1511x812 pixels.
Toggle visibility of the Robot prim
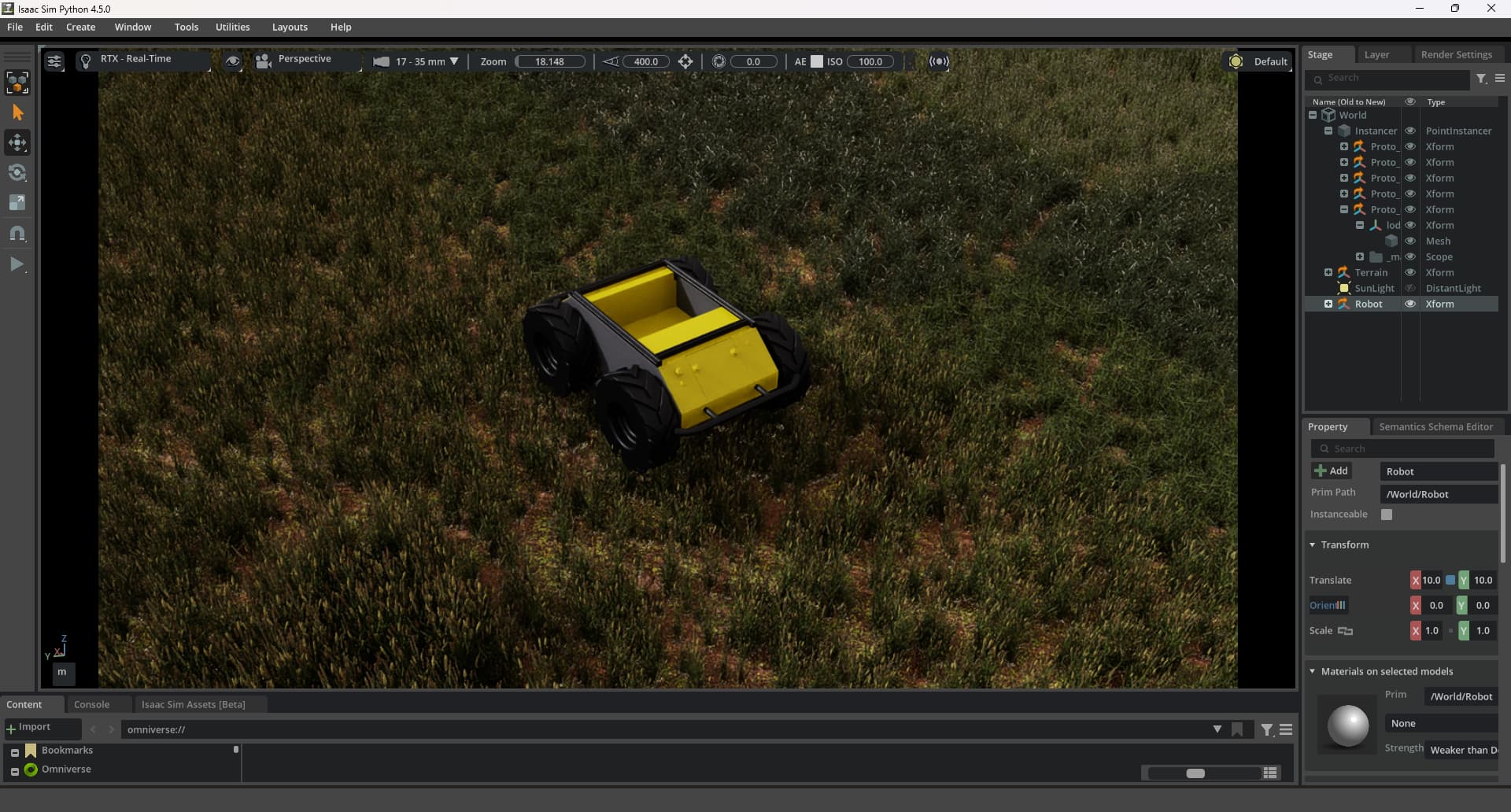click(x=1410, y=304)
